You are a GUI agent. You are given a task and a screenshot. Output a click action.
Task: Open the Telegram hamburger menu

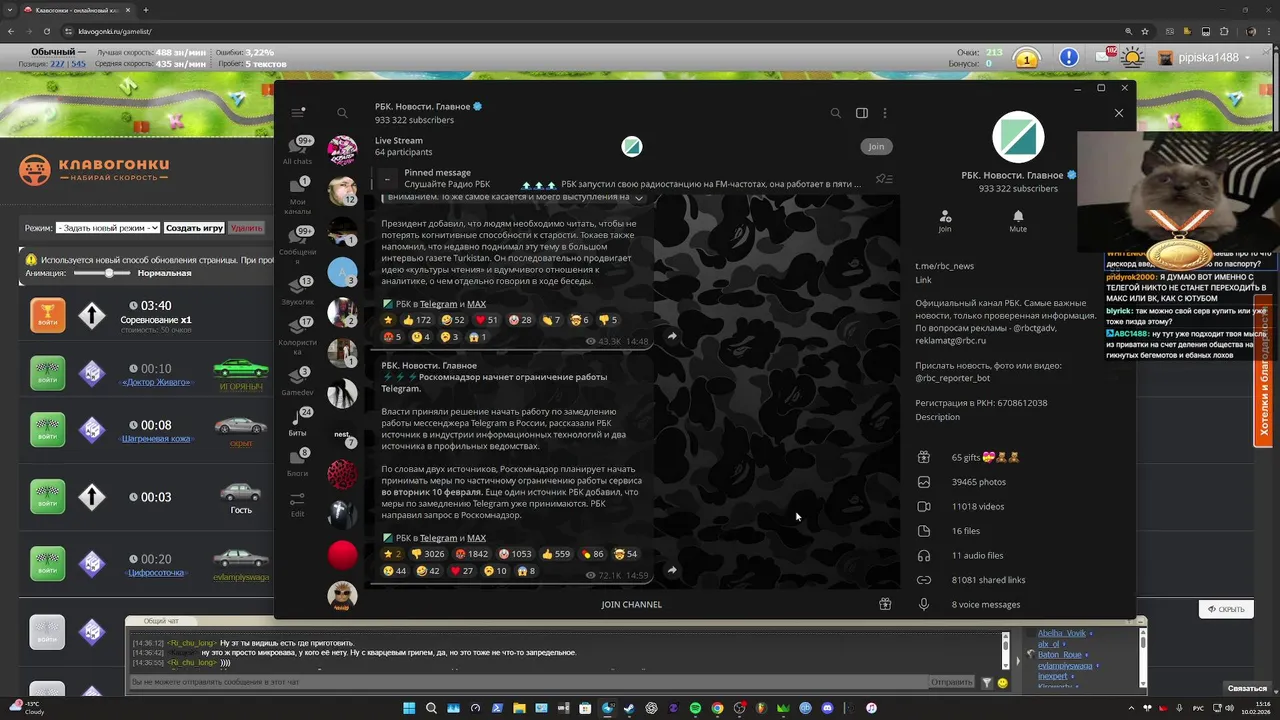pyautogui.click(x=298, y=113)
